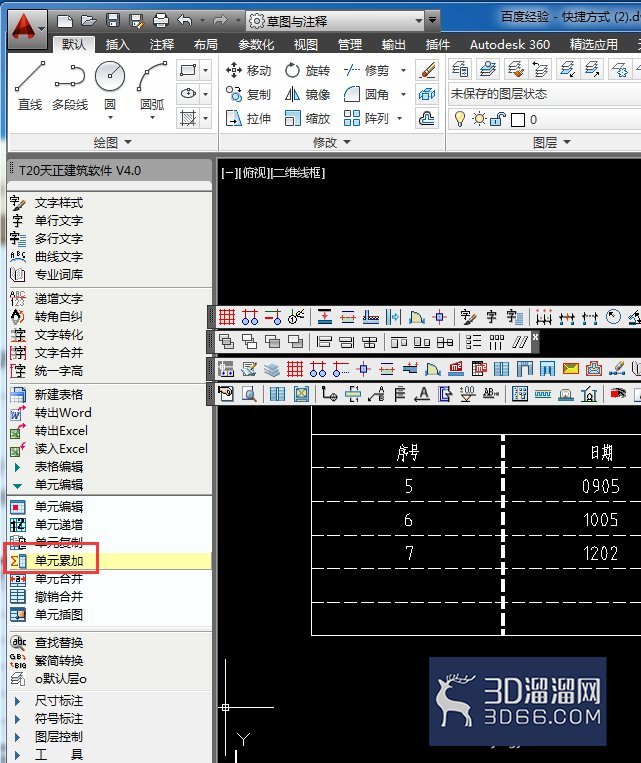641x763 pixels.
Task: Click 撤销合并 in the Tangent menu
Action: (59, 597)
